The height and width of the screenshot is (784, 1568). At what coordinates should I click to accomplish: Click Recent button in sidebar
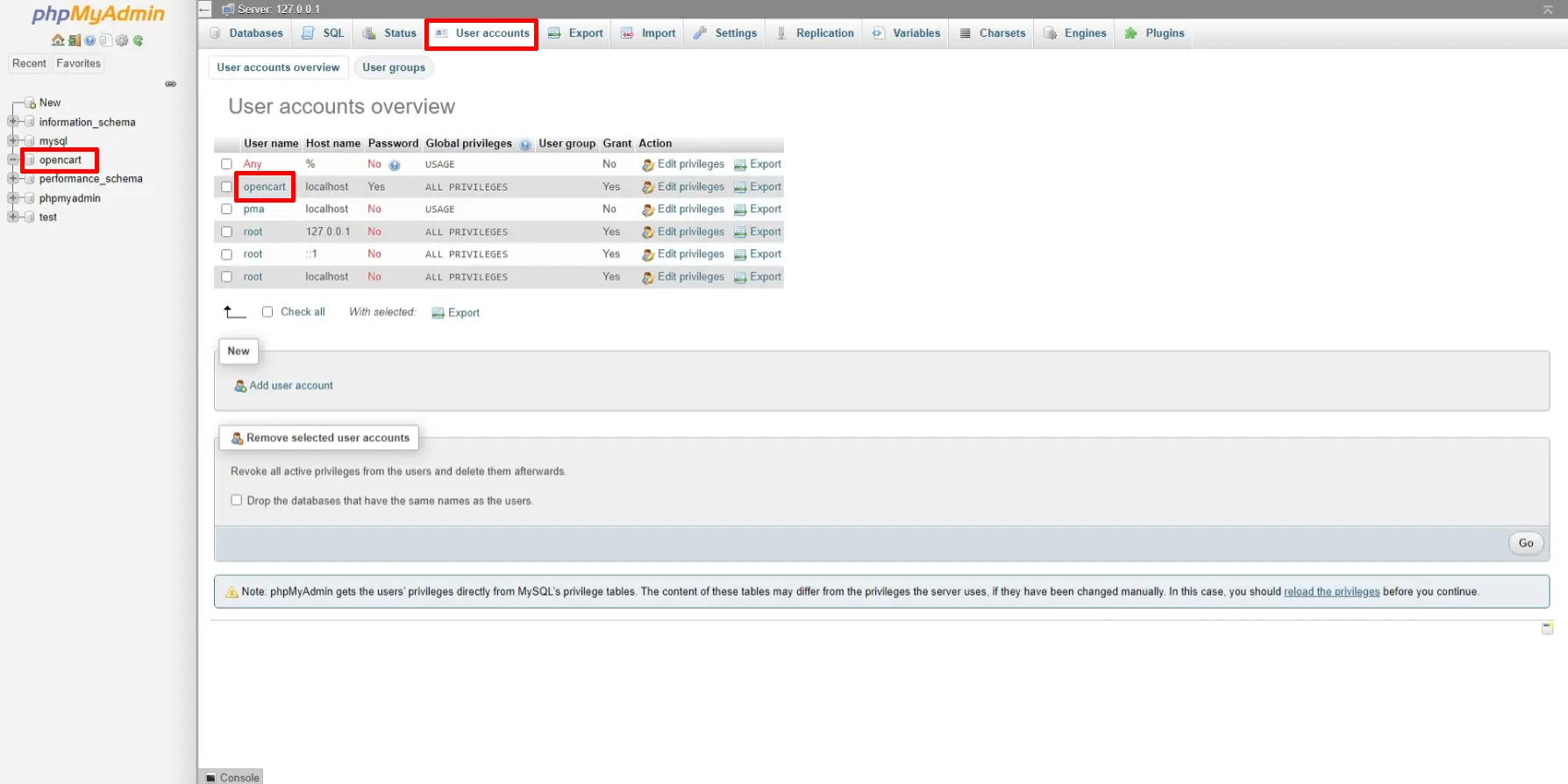coord(29,63)
